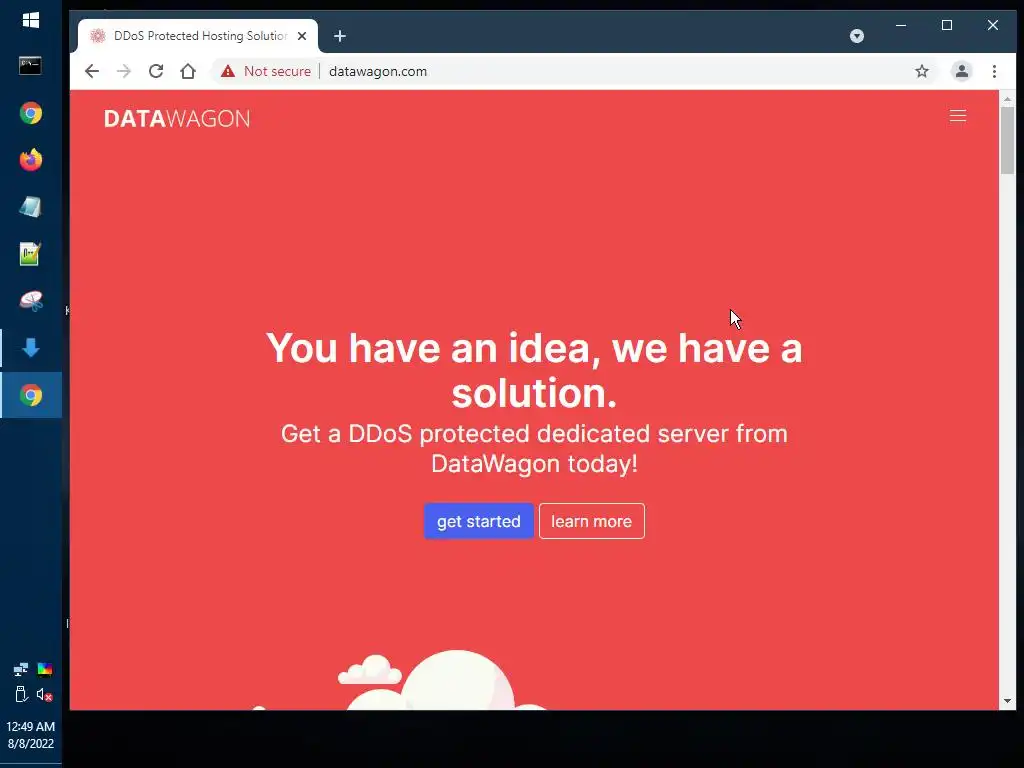This screenshot has height=768, width=1024.
Task: Open the Chrome three-dot menu
Action: coord(994,71)
